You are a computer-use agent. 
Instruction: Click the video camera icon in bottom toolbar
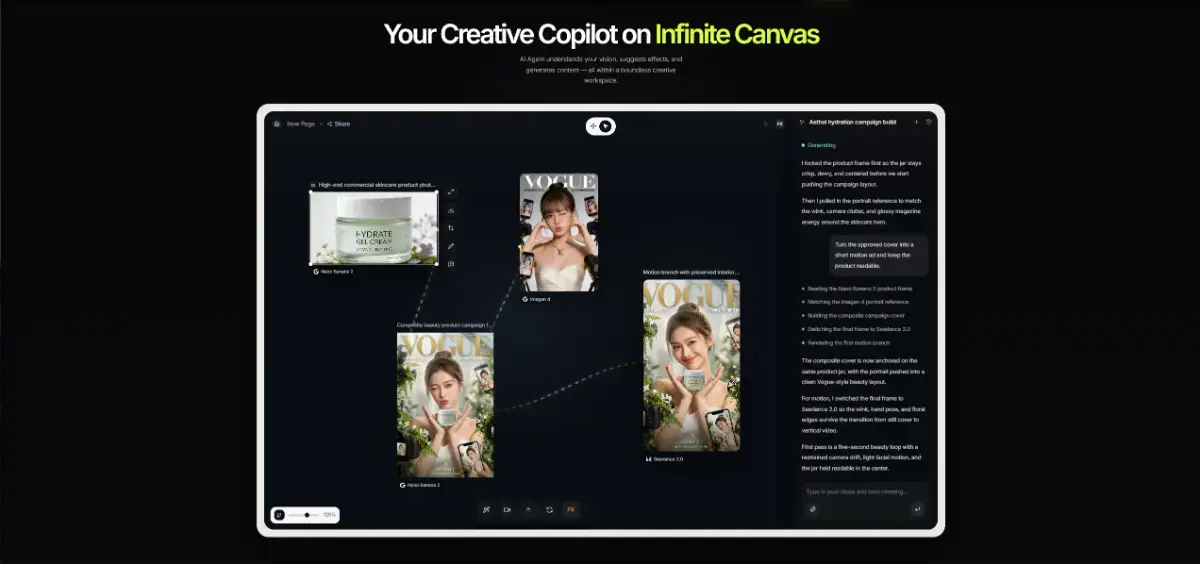tap(507, 509)
